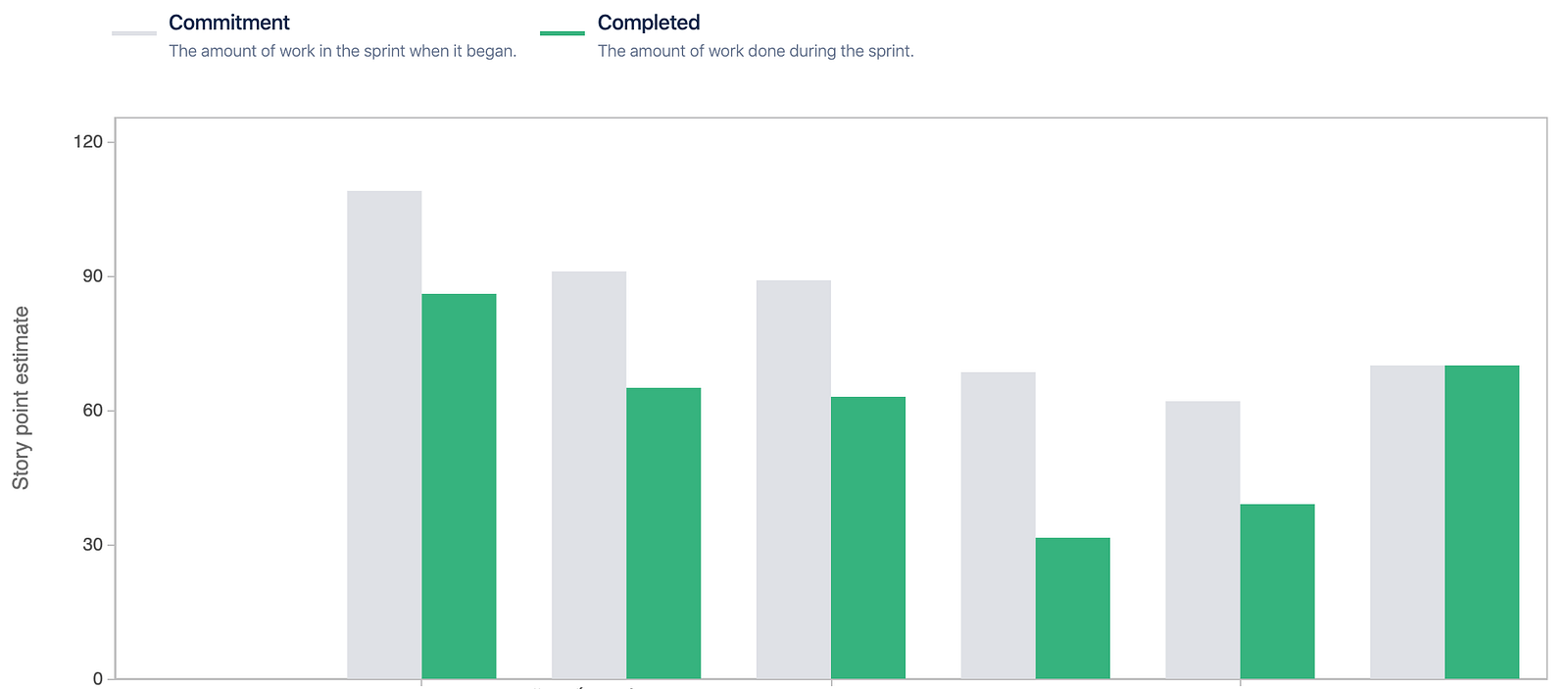The width and height of the screenshot is (1568, 689).
Task: Click the third sprint's green completed bar
Action: click(868, 537)
